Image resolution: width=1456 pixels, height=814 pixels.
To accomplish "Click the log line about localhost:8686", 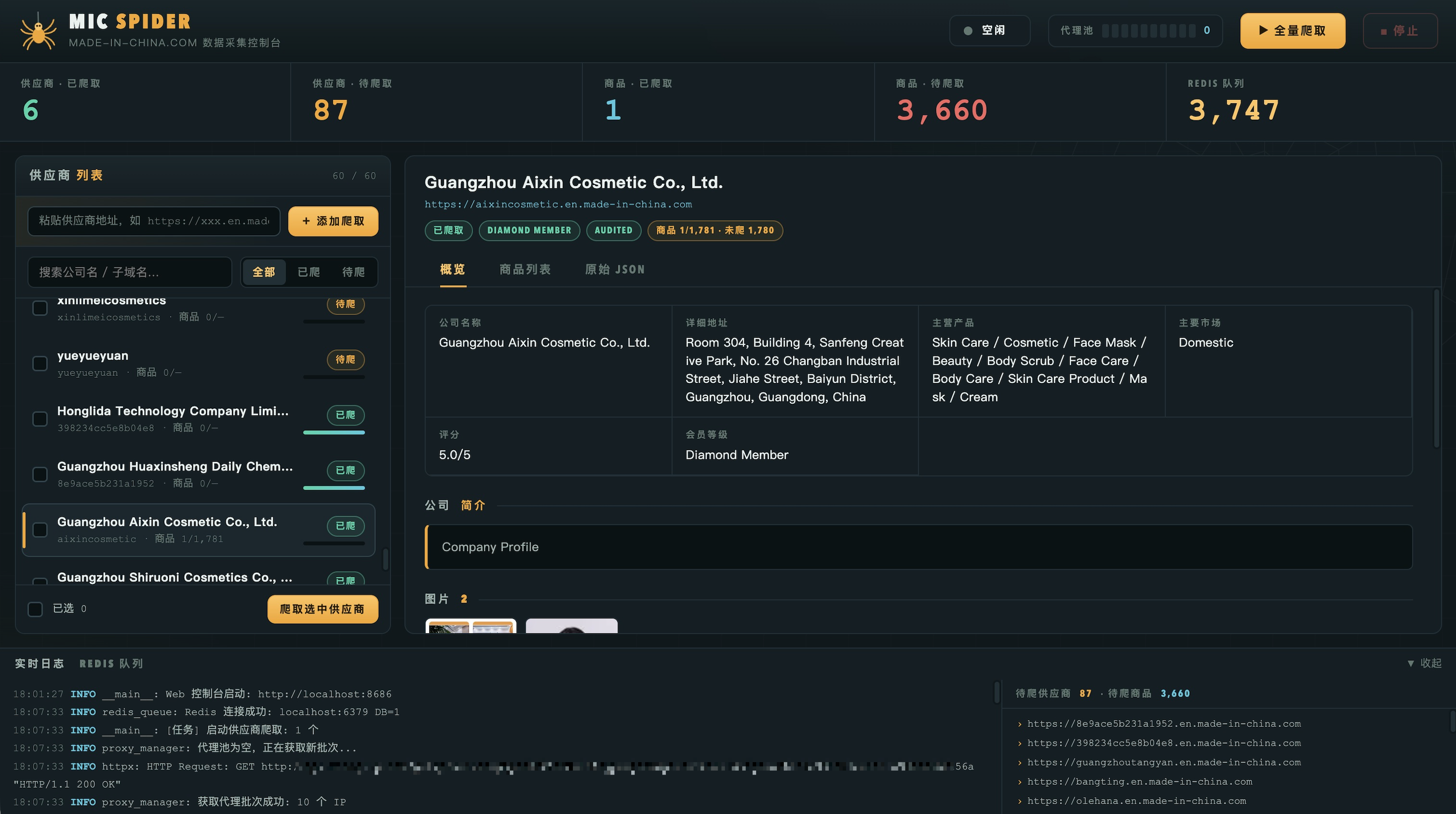I will point(202,694).
